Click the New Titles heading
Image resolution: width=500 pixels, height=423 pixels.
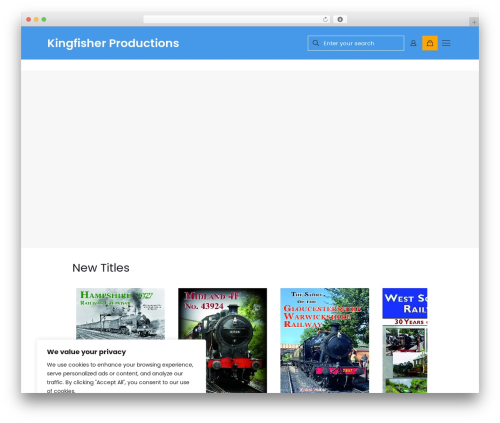(101, 268)
